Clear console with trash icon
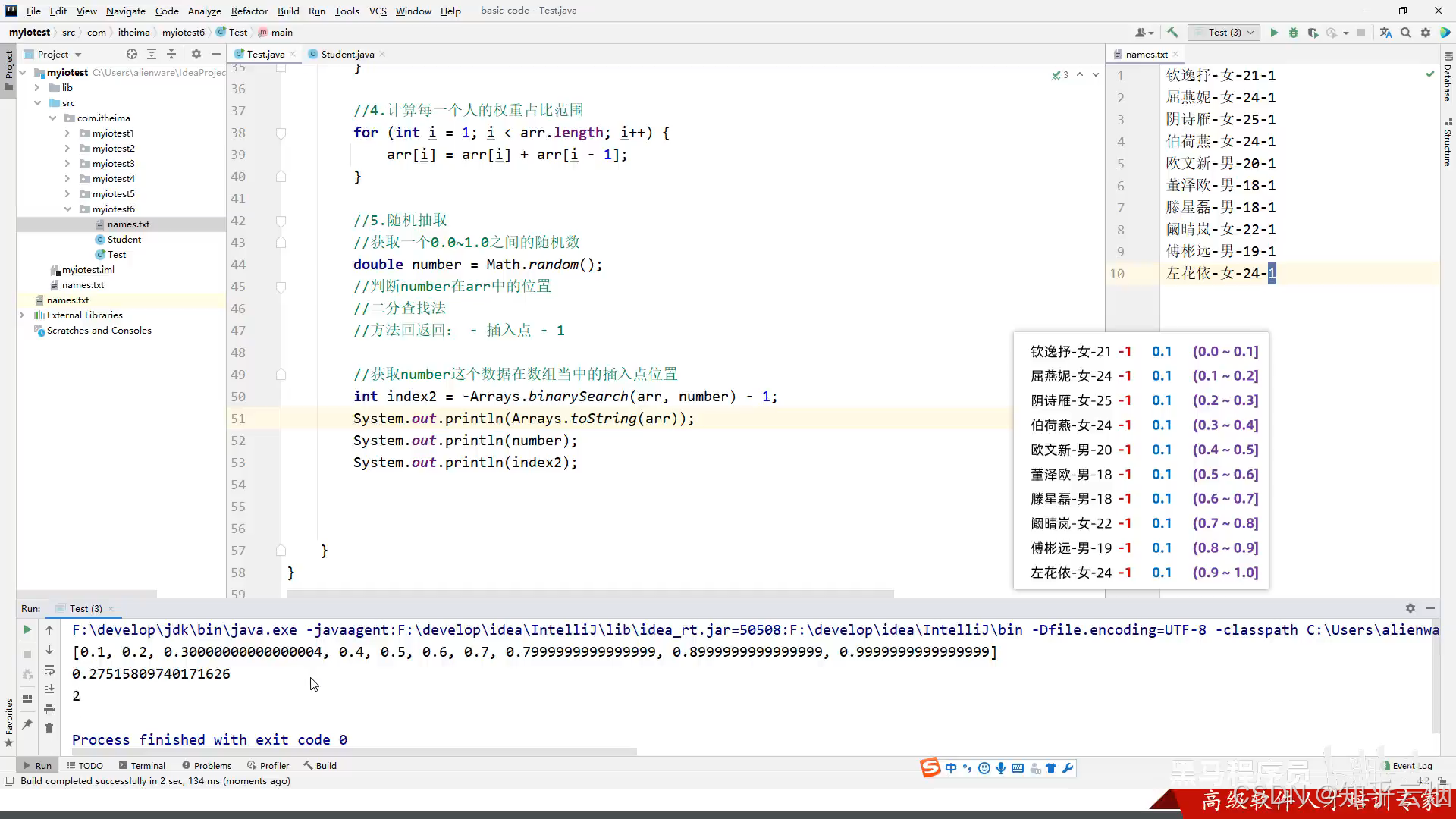The image size is (1456, 819). coord(49,729)
